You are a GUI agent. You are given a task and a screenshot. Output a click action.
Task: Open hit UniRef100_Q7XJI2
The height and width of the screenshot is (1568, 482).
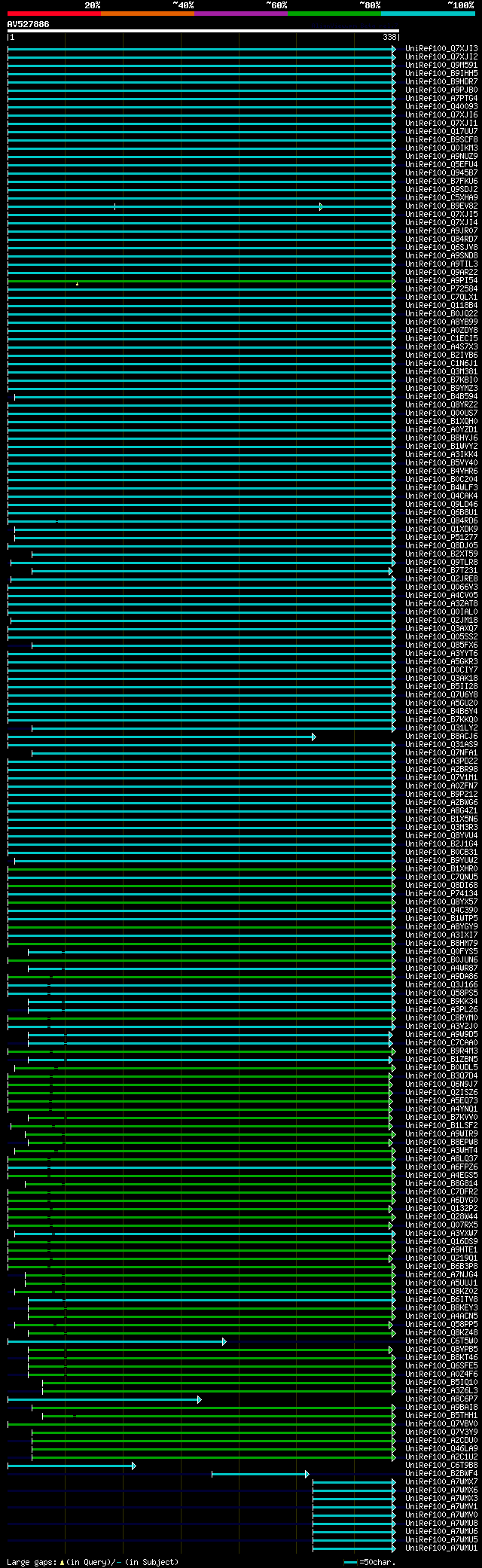click(x=441, y=56)
